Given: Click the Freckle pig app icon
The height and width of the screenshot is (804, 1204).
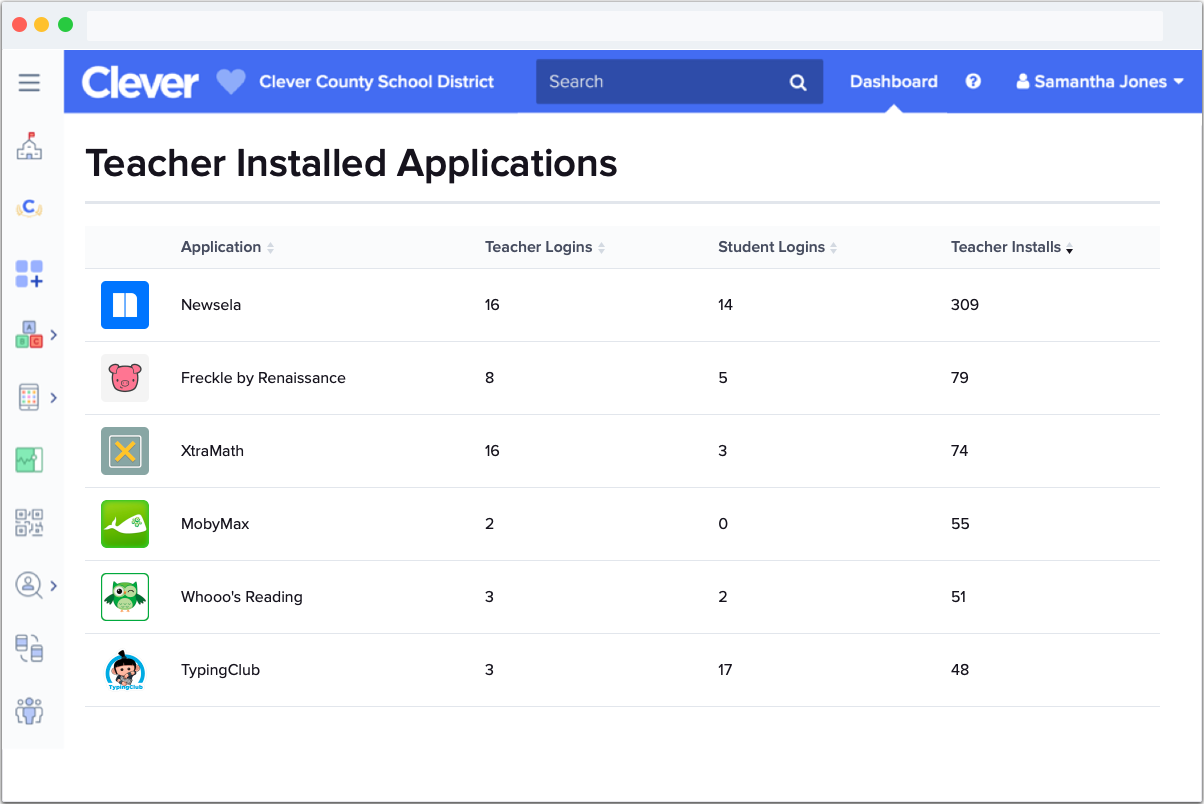Looking at the screenshot, I should [x=125, y=378].
